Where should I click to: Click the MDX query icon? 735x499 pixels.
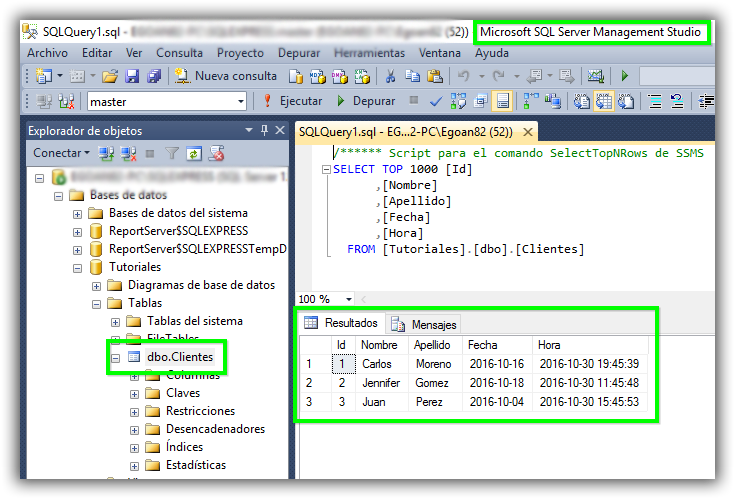[318, 76]
